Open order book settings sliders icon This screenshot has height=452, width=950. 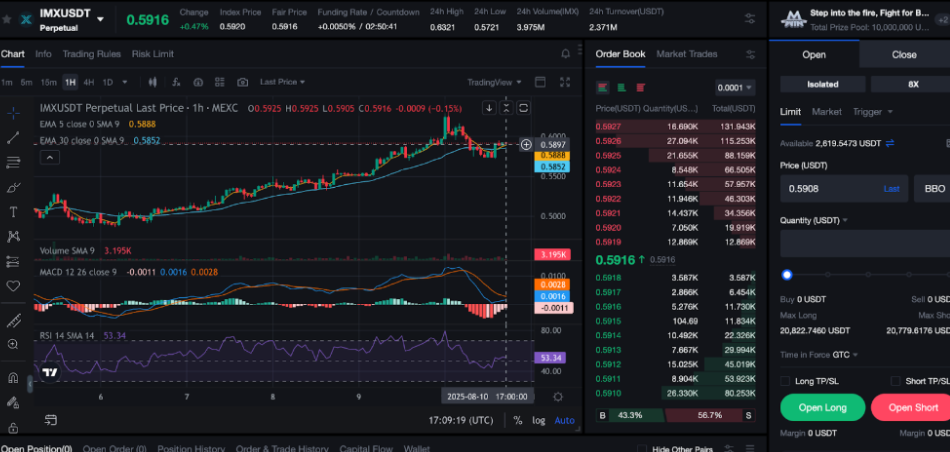coord(751,55)
